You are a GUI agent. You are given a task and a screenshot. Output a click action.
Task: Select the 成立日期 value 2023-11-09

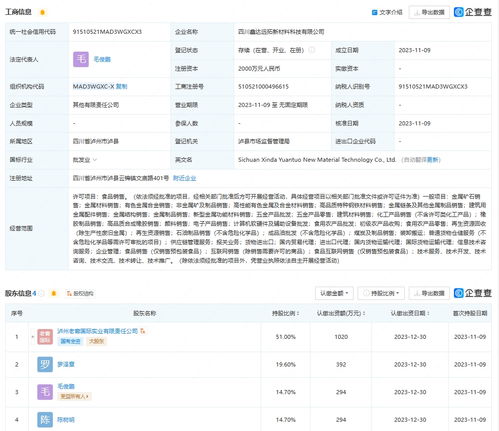tap(415, 50)
